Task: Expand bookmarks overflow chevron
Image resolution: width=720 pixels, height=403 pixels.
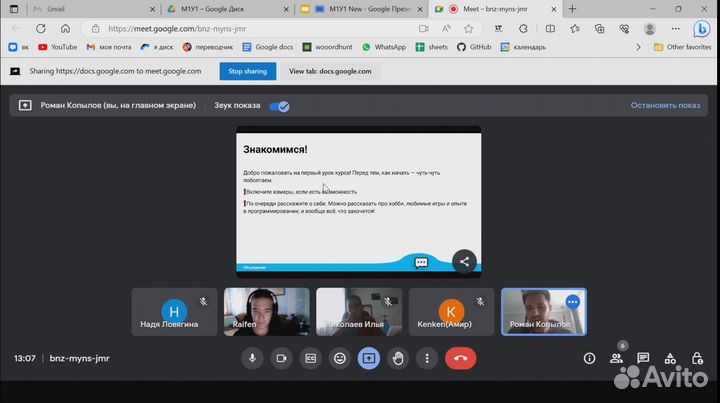Action: tap(638, 47)
